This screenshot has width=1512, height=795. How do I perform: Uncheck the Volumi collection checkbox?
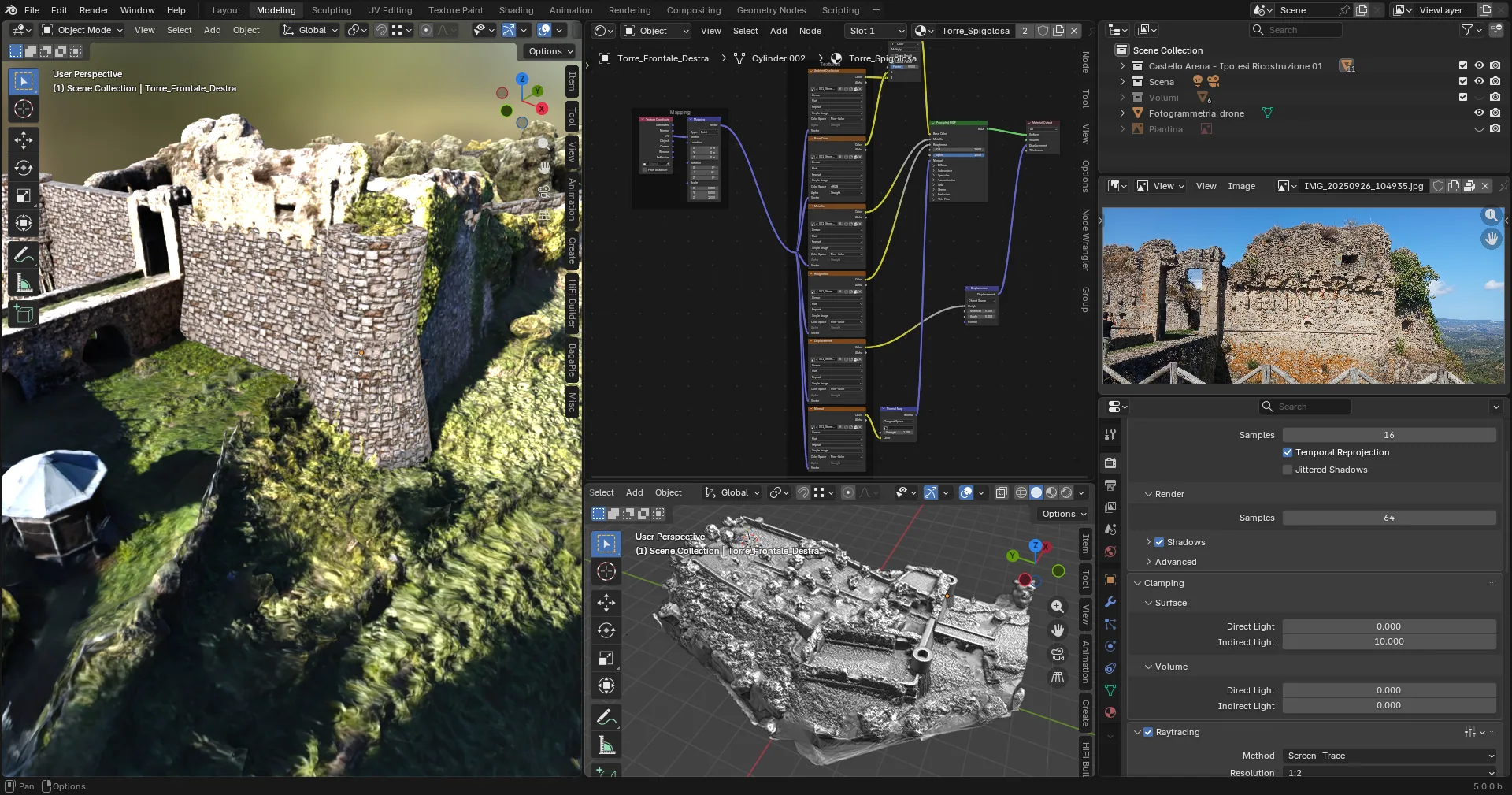coord(1463,98)
